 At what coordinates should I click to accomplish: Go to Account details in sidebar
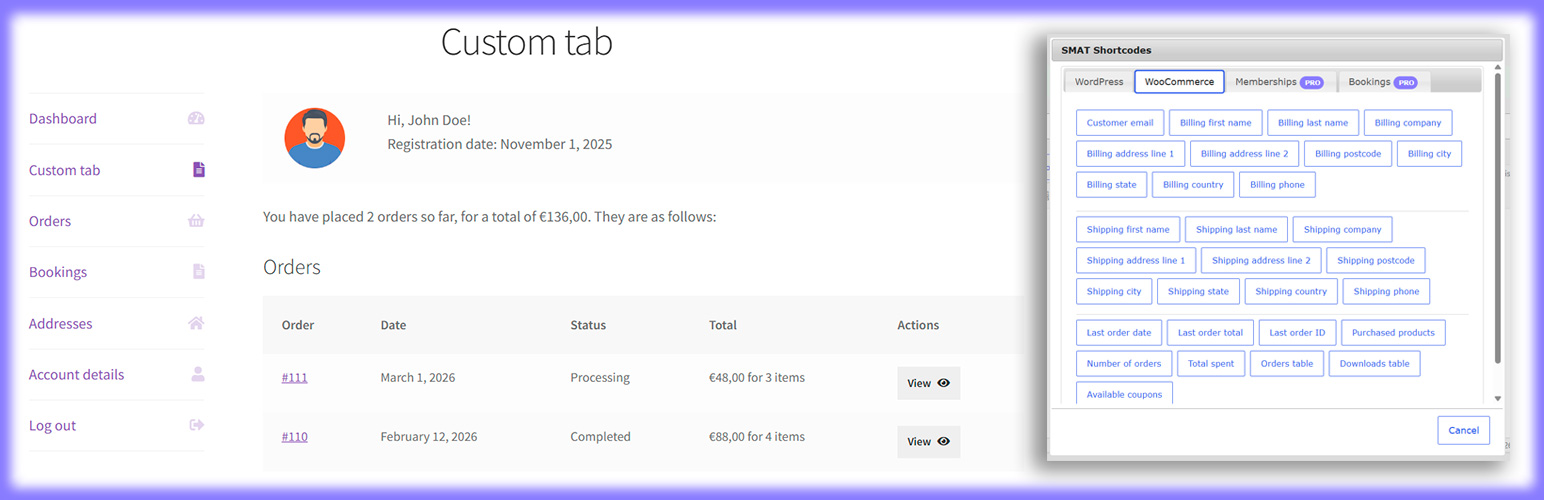[77, 374]
